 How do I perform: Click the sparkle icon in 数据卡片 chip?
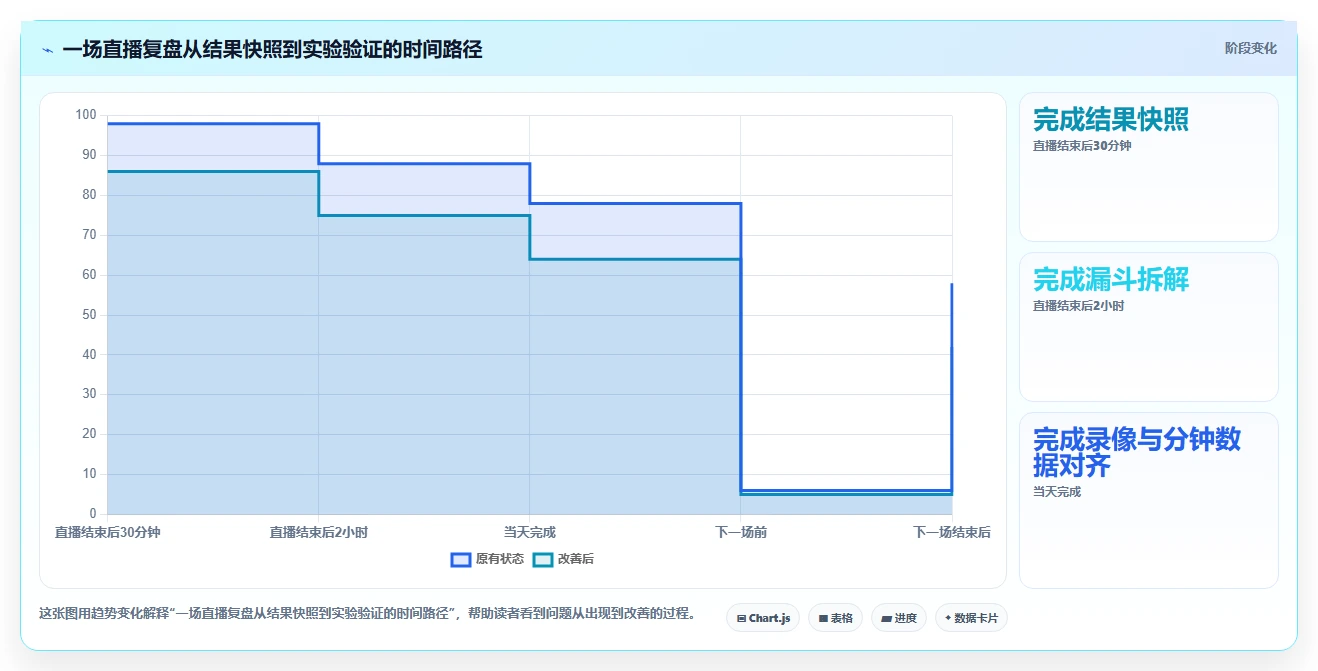948,619
